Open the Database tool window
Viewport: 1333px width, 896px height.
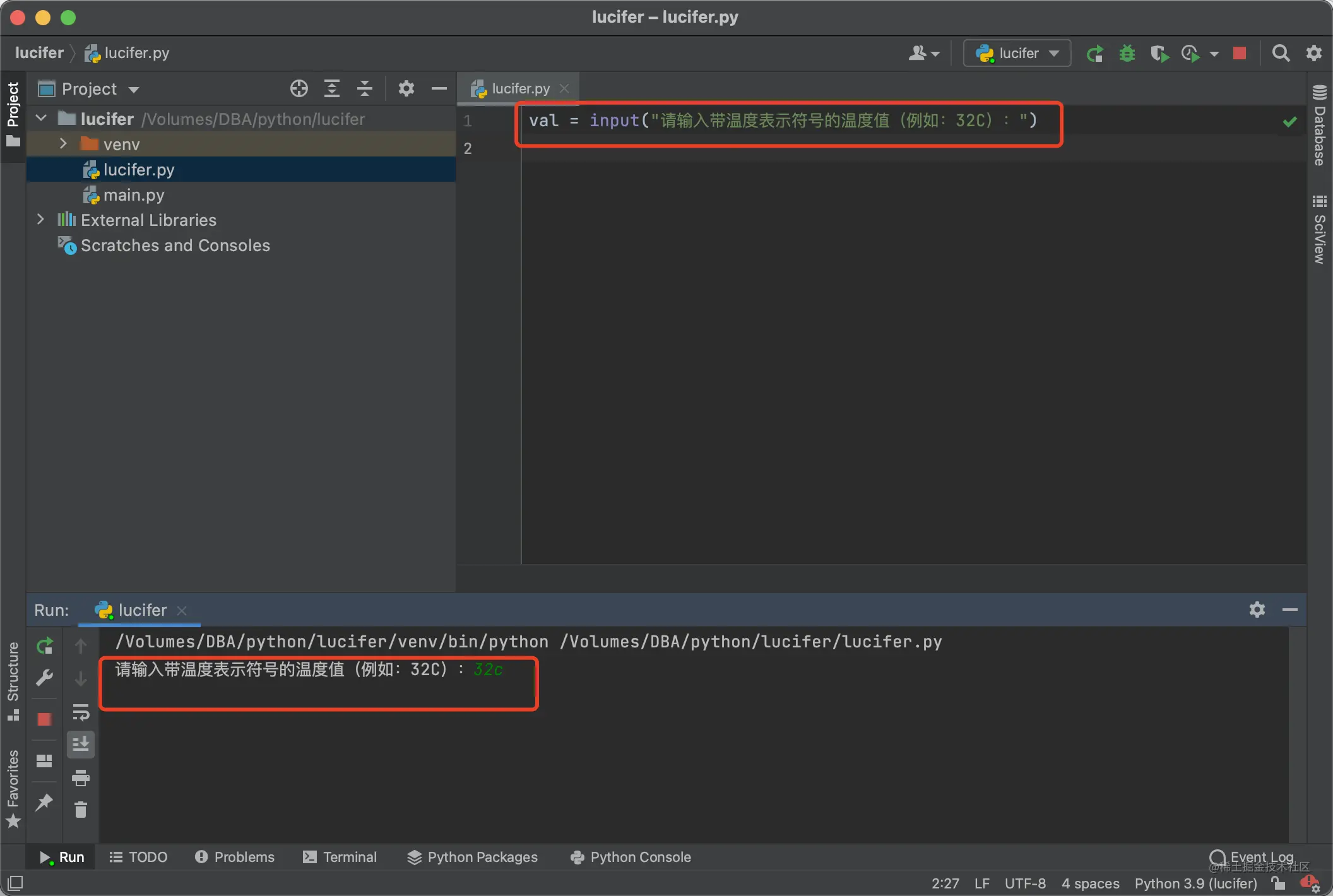pyautogui.click(x=1320, y=125)
